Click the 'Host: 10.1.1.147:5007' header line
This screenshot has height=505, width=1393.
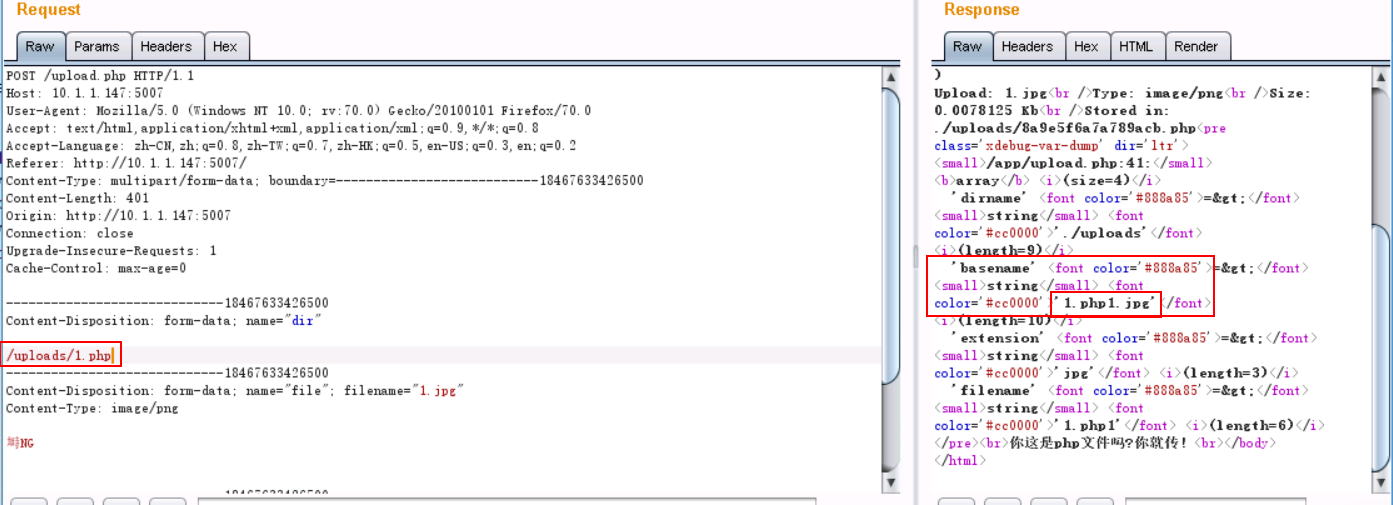point(84,93)
